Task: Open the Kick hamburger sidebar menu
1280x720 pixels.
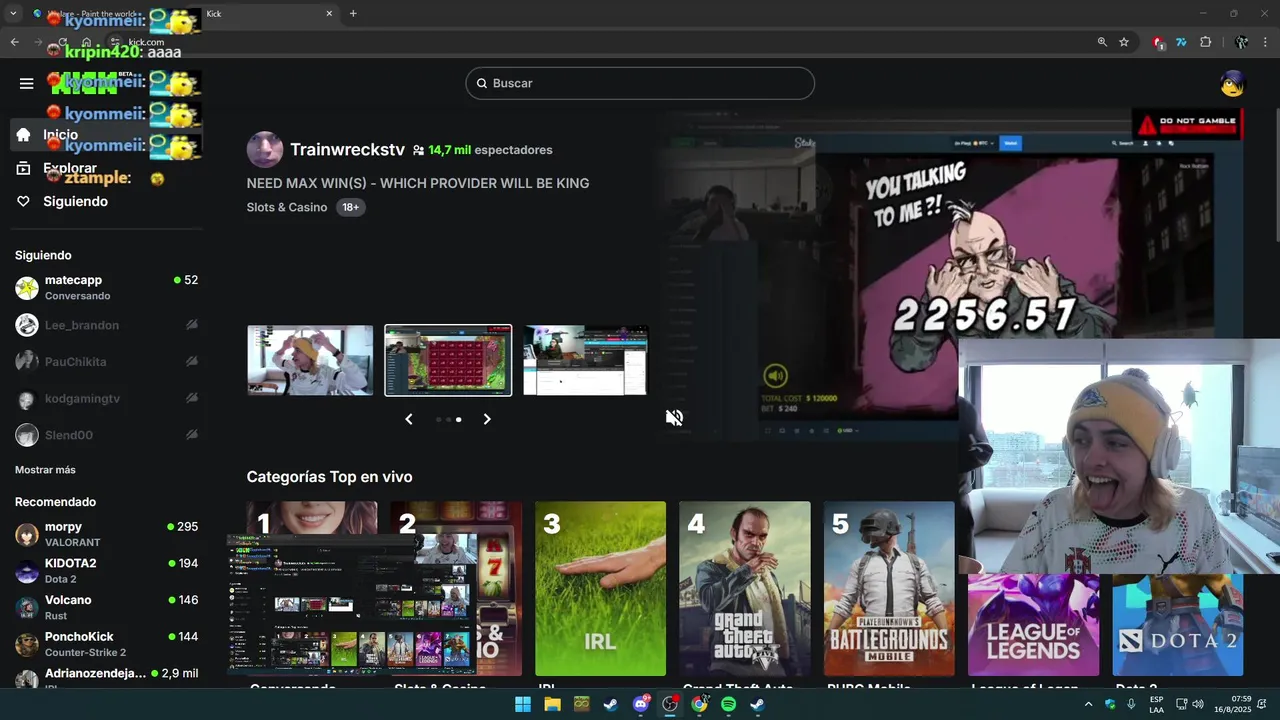Action: (x=27, y=83)
